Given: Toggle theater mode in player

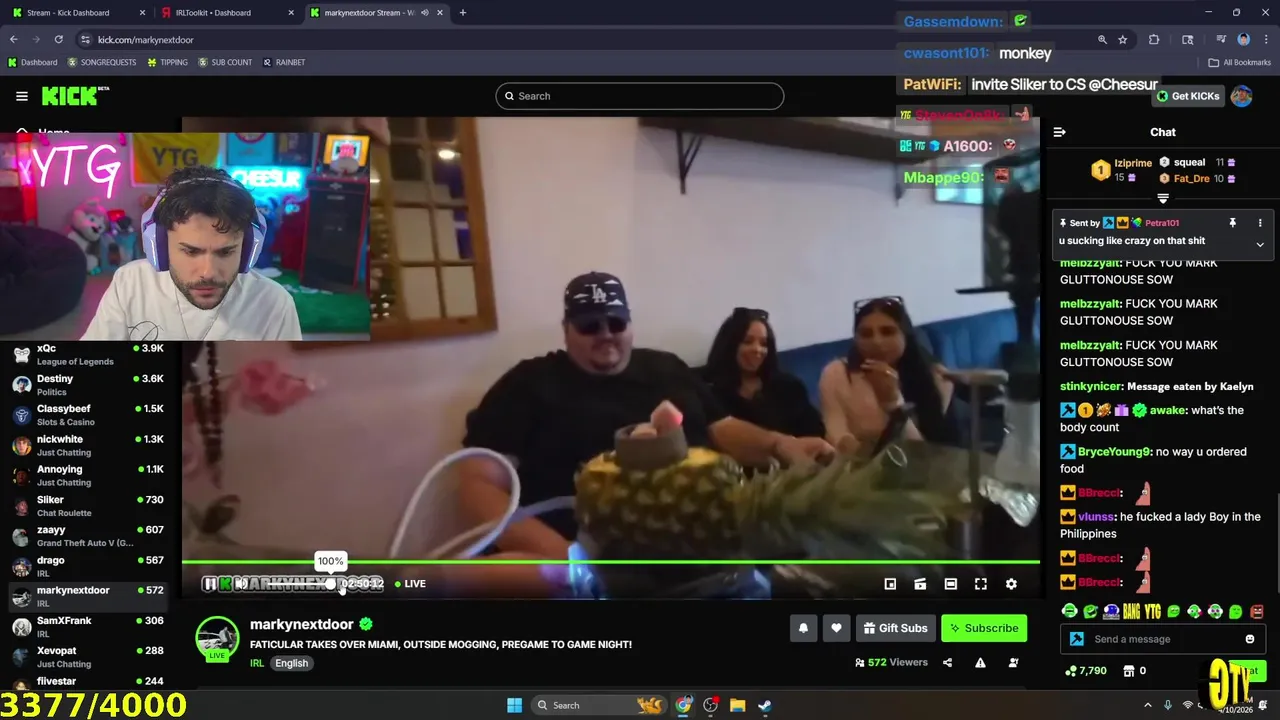Looking at the screenshot, I should (951, 584).
